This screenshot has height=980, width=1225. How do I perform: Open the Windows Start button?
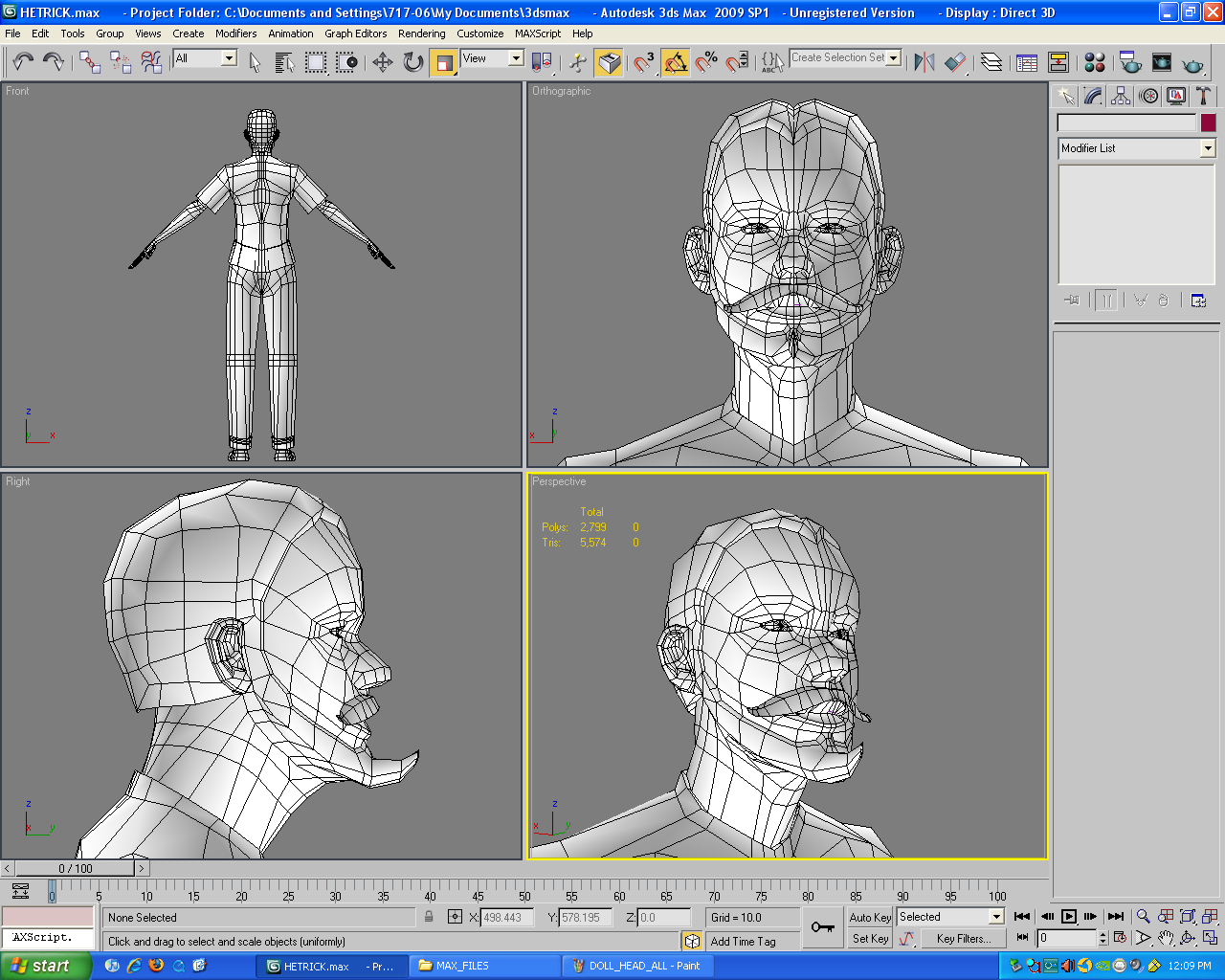tap(46, 966)
